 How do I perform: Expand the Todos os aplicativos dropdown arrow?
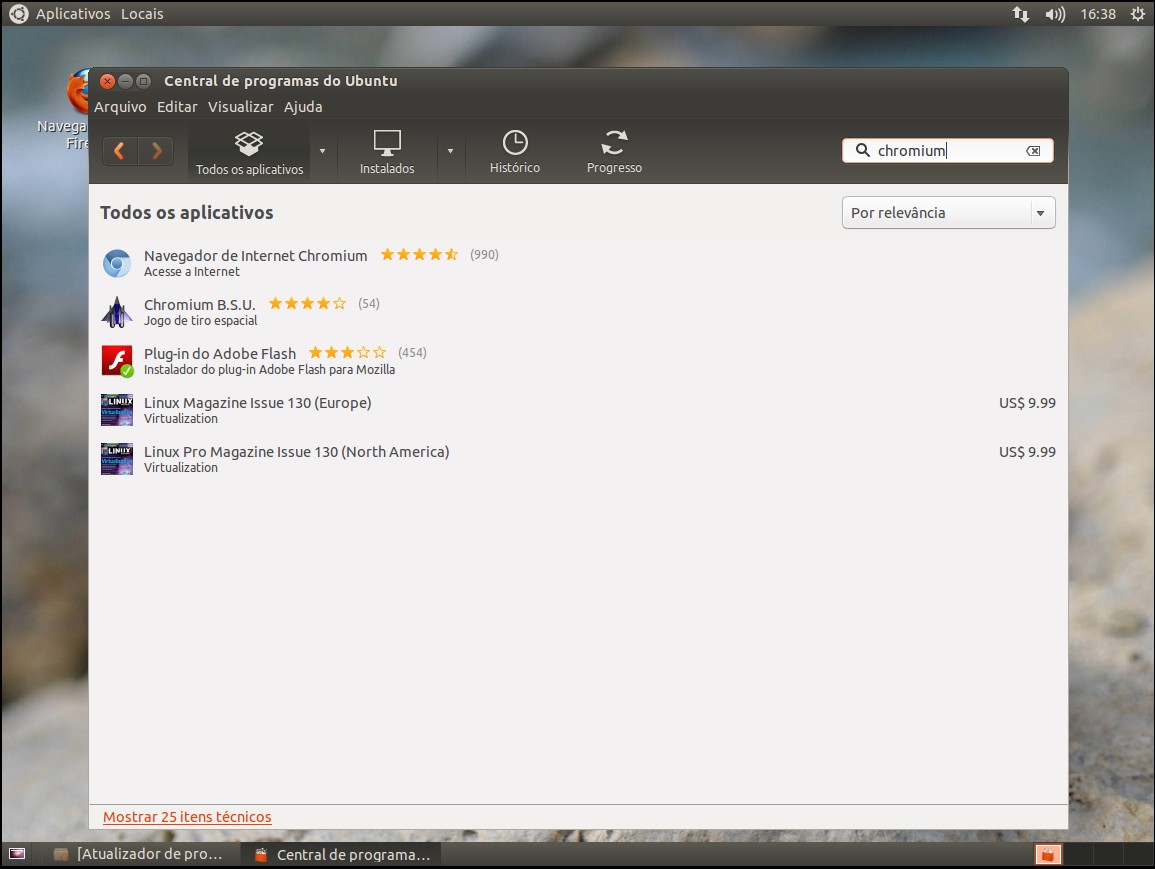[322, 151]
